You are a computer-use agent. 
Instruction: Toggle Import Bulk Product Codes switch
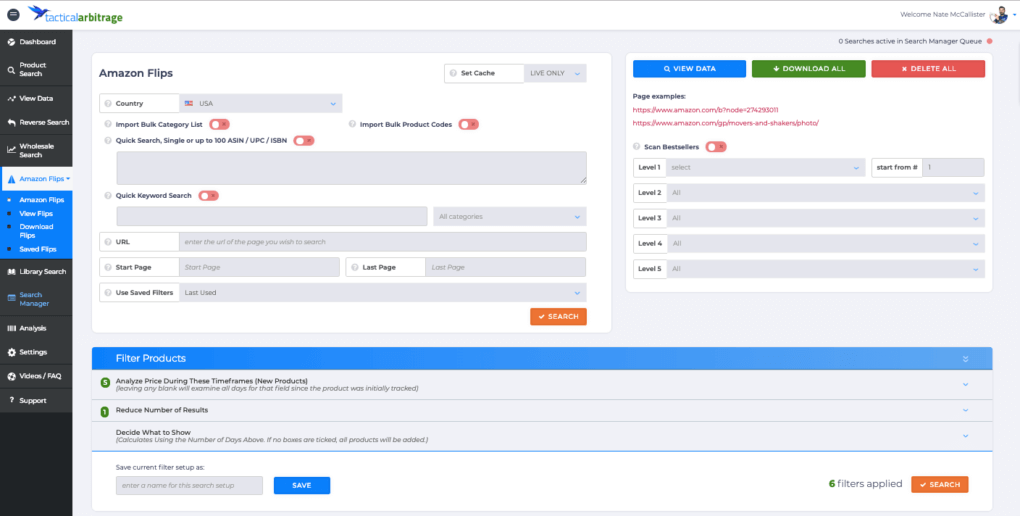468,124
